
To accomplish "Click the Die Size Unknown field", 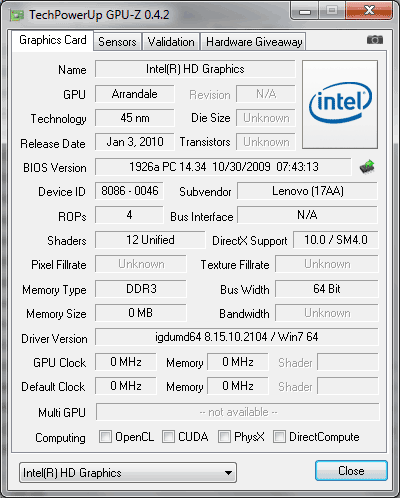I will [266, 118].
